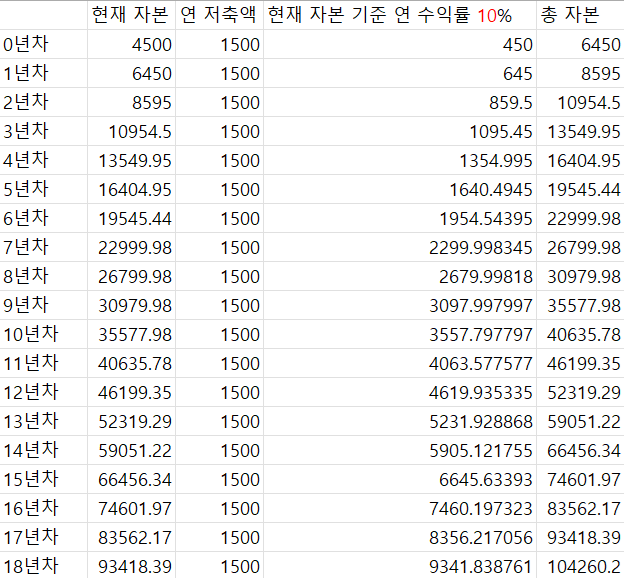
Task: Select the row label 3년차
Action: [x=43, y=131]
